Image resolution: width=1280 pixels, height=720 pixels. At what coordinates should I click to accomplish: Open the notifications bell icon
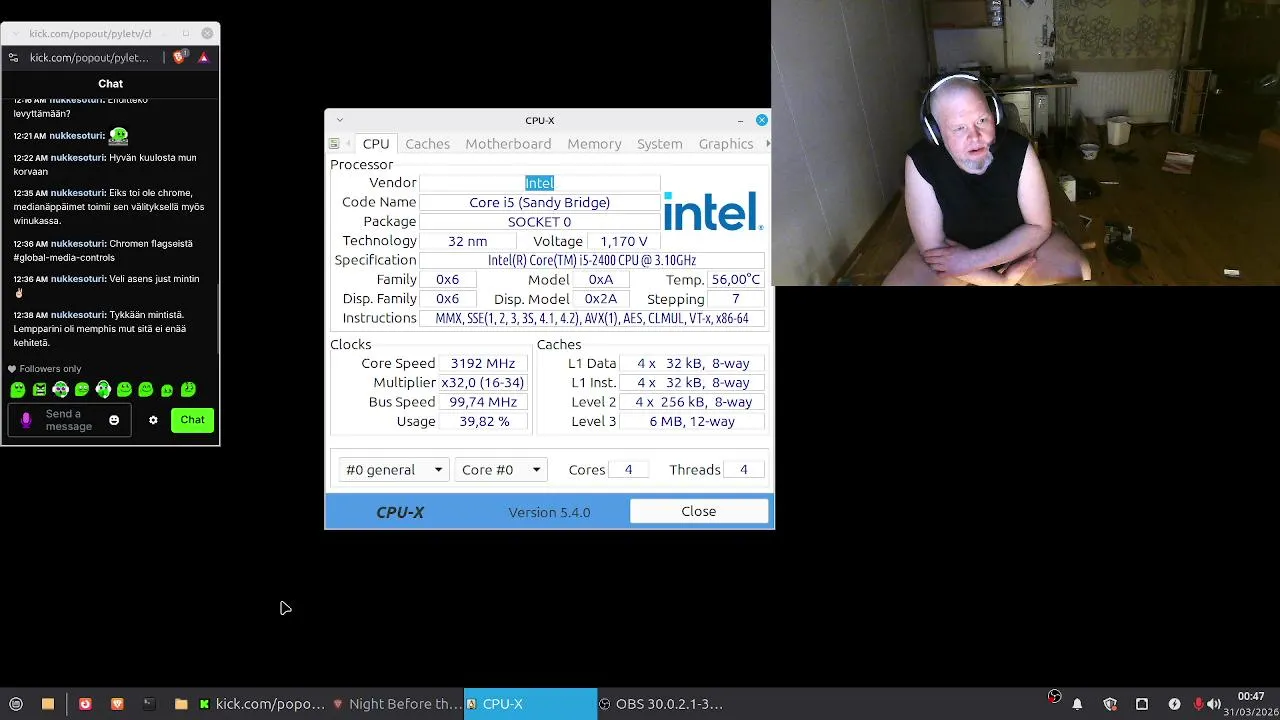(x=1077, y=704)
